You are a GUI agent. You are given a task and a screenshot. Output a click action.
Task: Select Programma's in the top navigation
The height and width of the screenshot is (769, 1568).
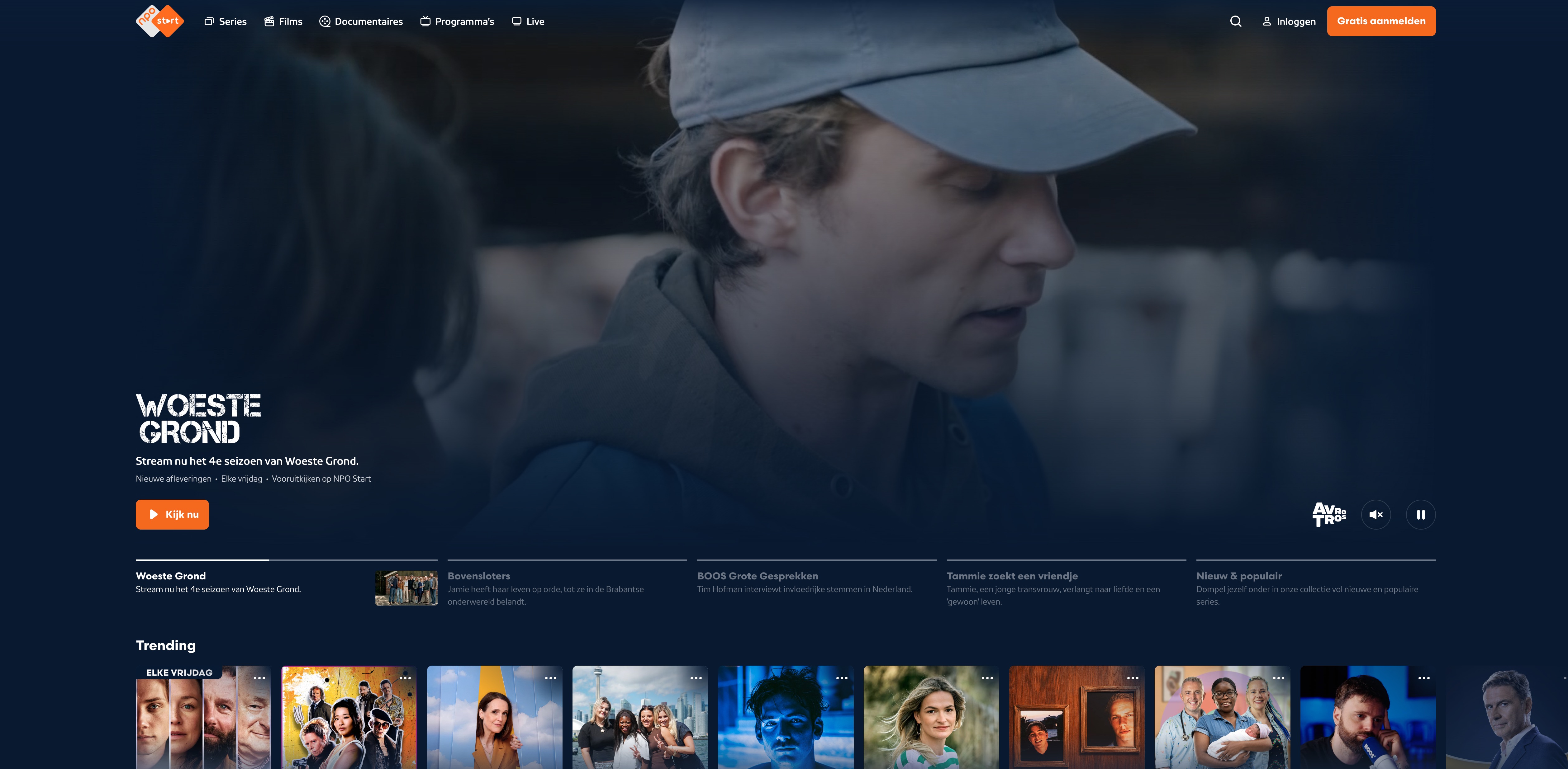click(457, 21)
